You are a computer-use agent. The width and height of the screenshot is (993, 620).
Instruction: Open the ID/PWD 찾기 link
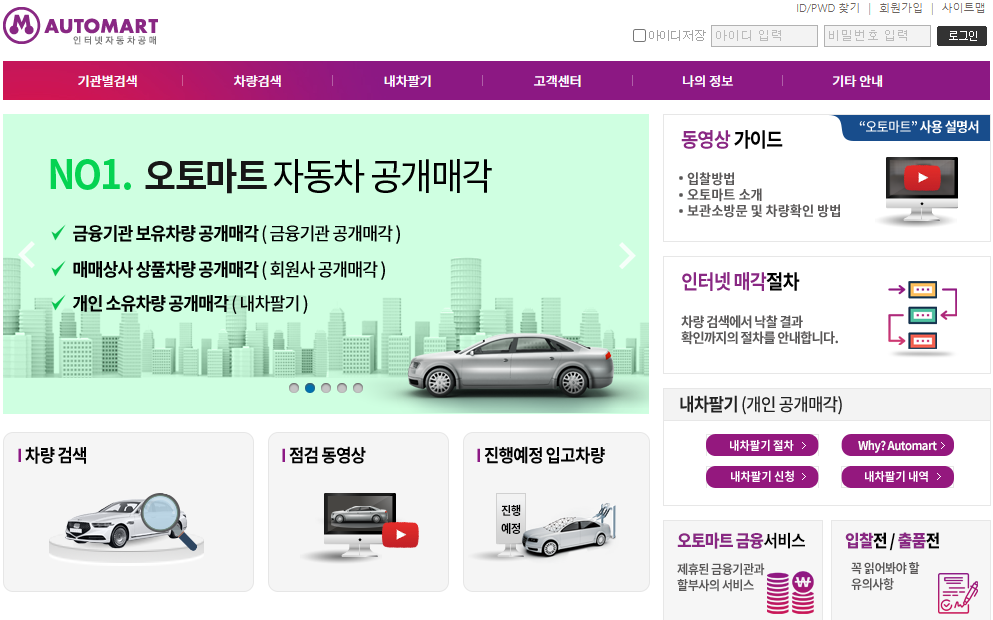tap(828, 8)
